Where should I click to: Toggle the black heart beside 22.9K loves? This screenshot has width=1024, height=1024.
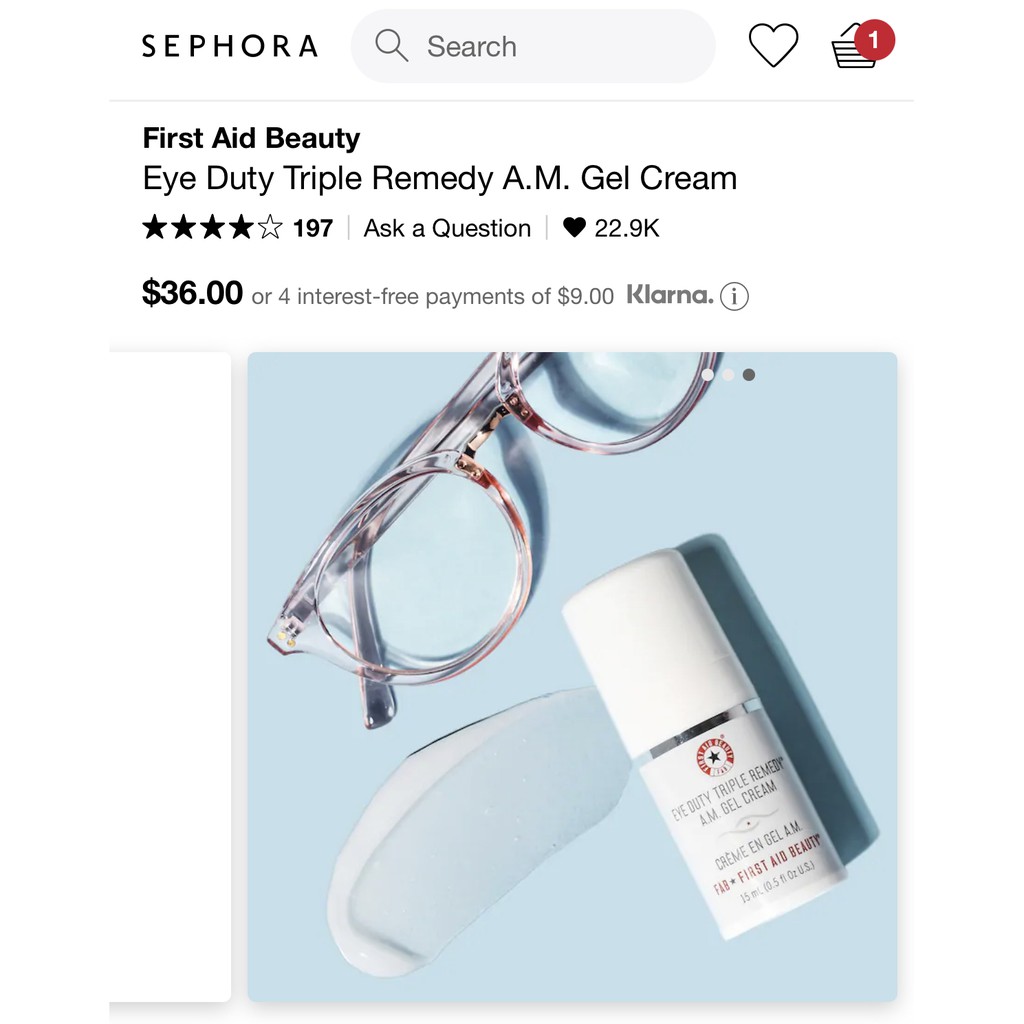pos(574,227)
